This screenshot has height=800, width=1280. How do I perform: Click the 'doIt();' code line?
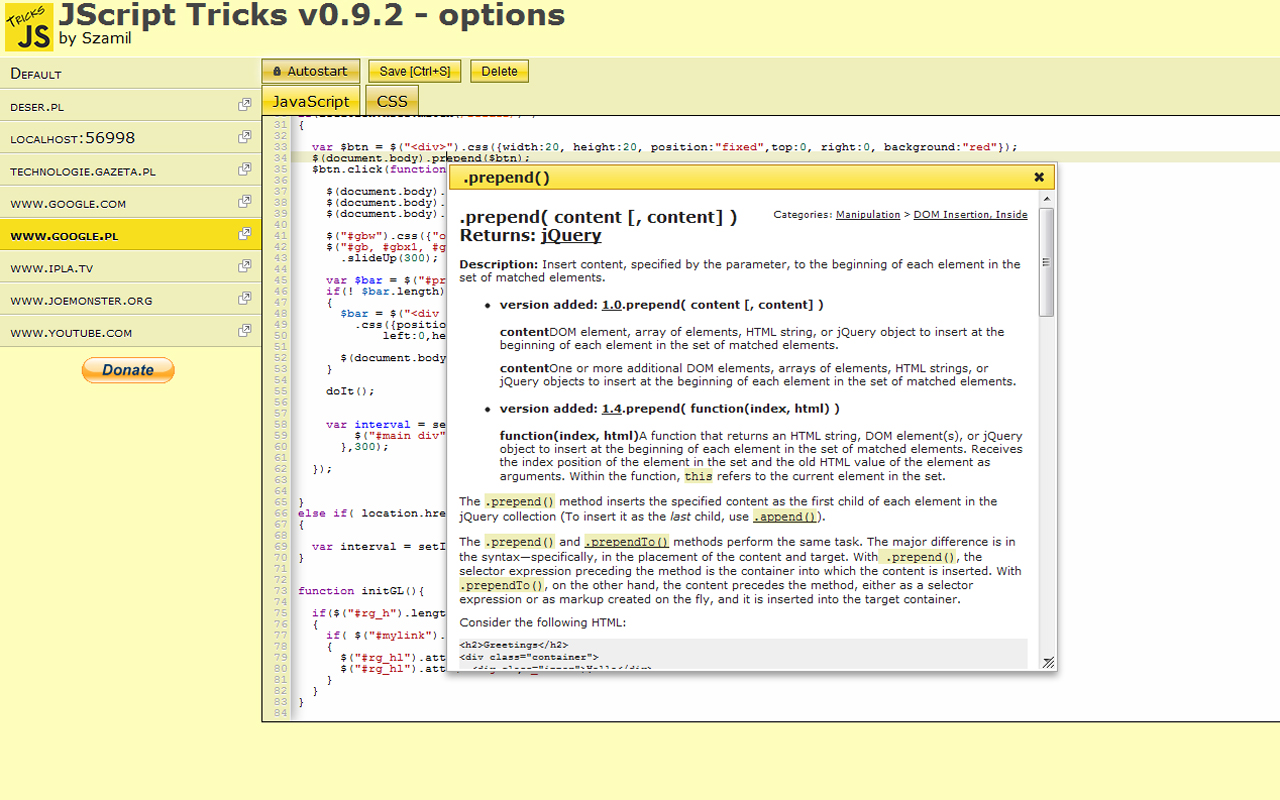tap(350, 391)
